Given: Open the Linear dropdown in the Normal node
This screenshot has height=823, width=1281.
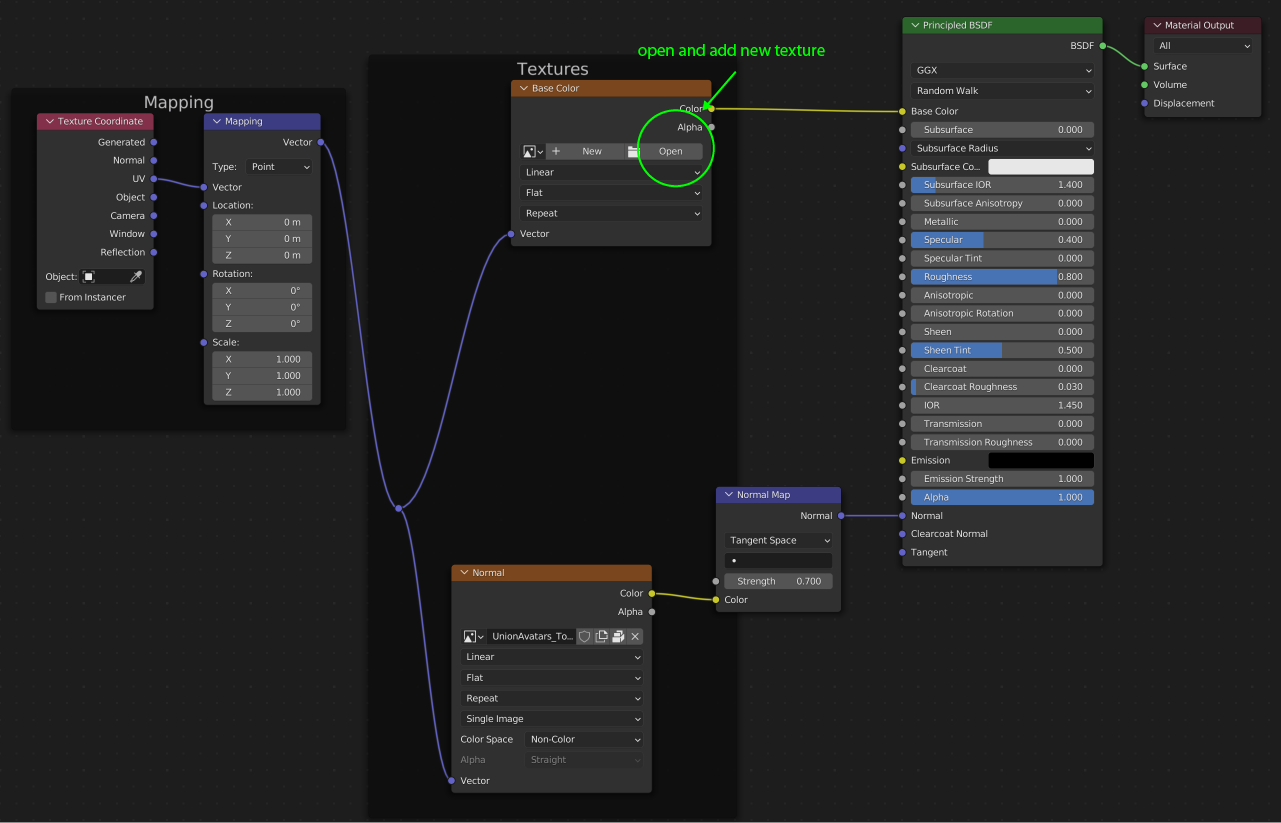Looking at the screenshot, I should point(551,657).
